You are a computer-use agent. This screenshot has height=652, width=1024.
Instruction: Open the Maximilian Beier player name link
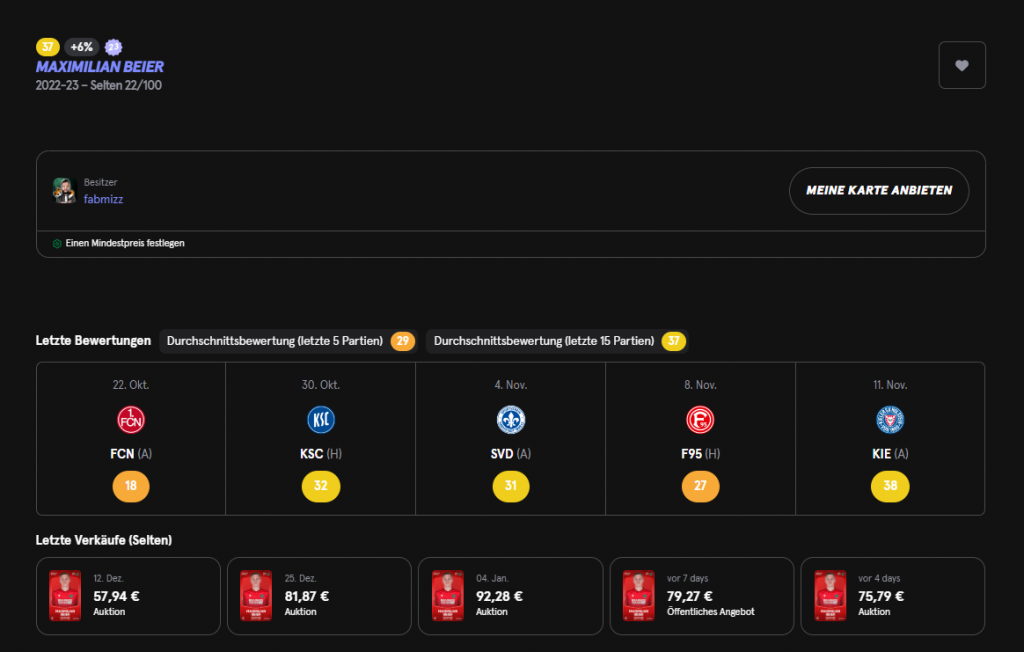[99, 67]
